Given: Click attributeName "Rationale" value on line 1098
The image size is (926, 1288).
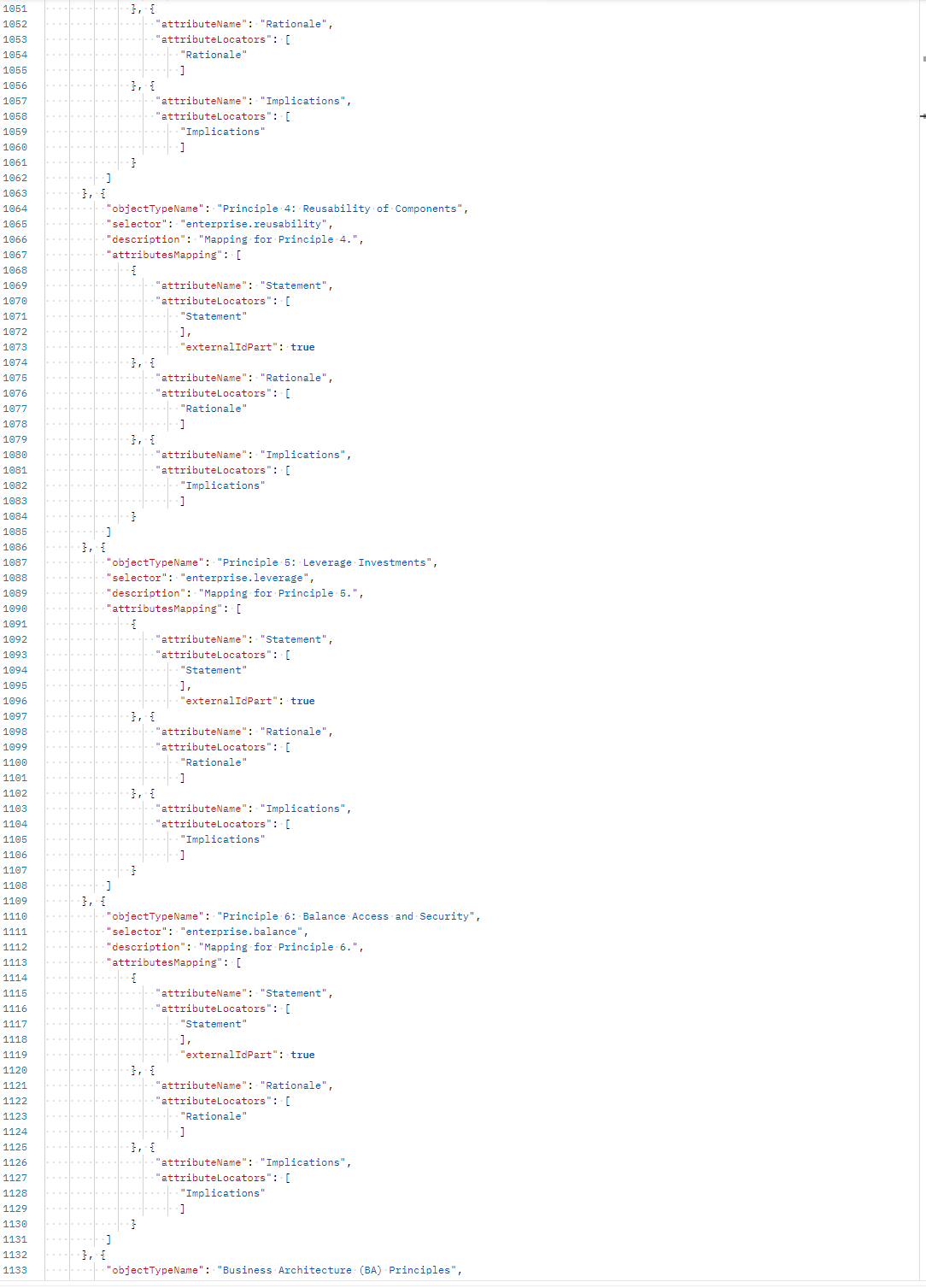Looking at the screenshot, I should (x=294, y=732).
